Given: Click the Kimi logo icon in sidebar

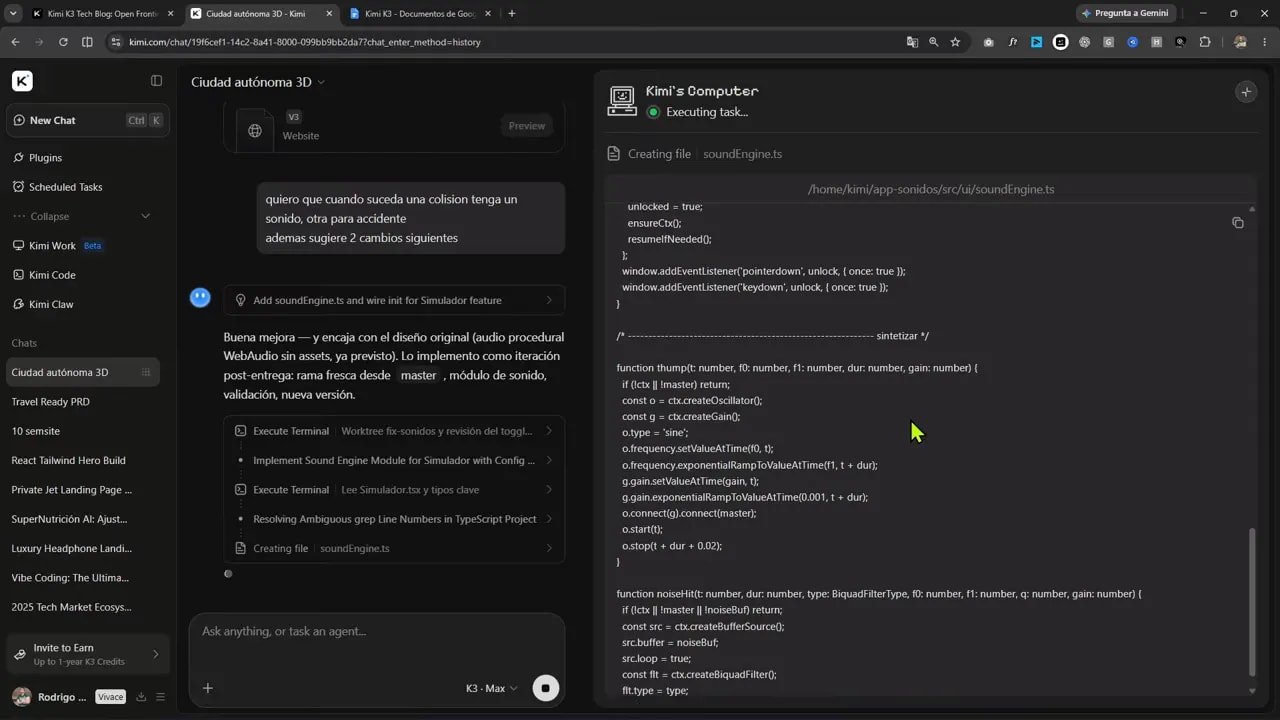Looking at the screenshot, I should pos(22,81).
